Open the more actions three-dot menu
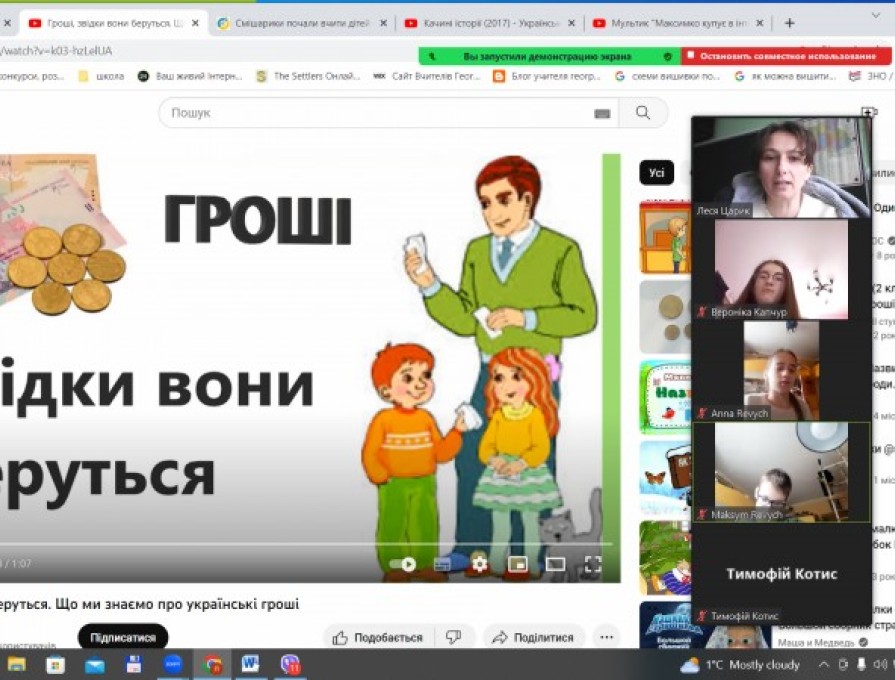The width and height of the screenshot is (895, 680). pos(606,637)
